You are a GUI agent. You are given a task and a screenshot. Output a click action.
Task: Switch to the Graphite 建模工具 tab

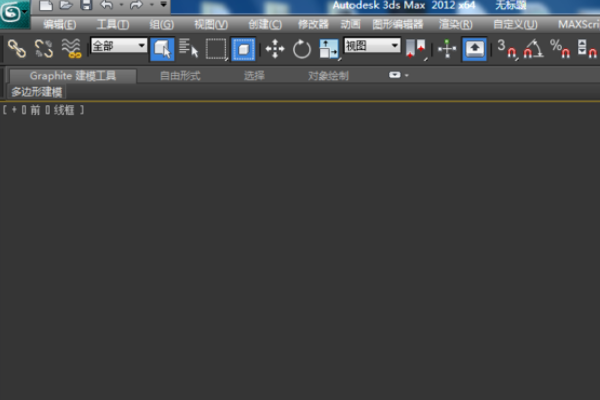coord(73,76)
